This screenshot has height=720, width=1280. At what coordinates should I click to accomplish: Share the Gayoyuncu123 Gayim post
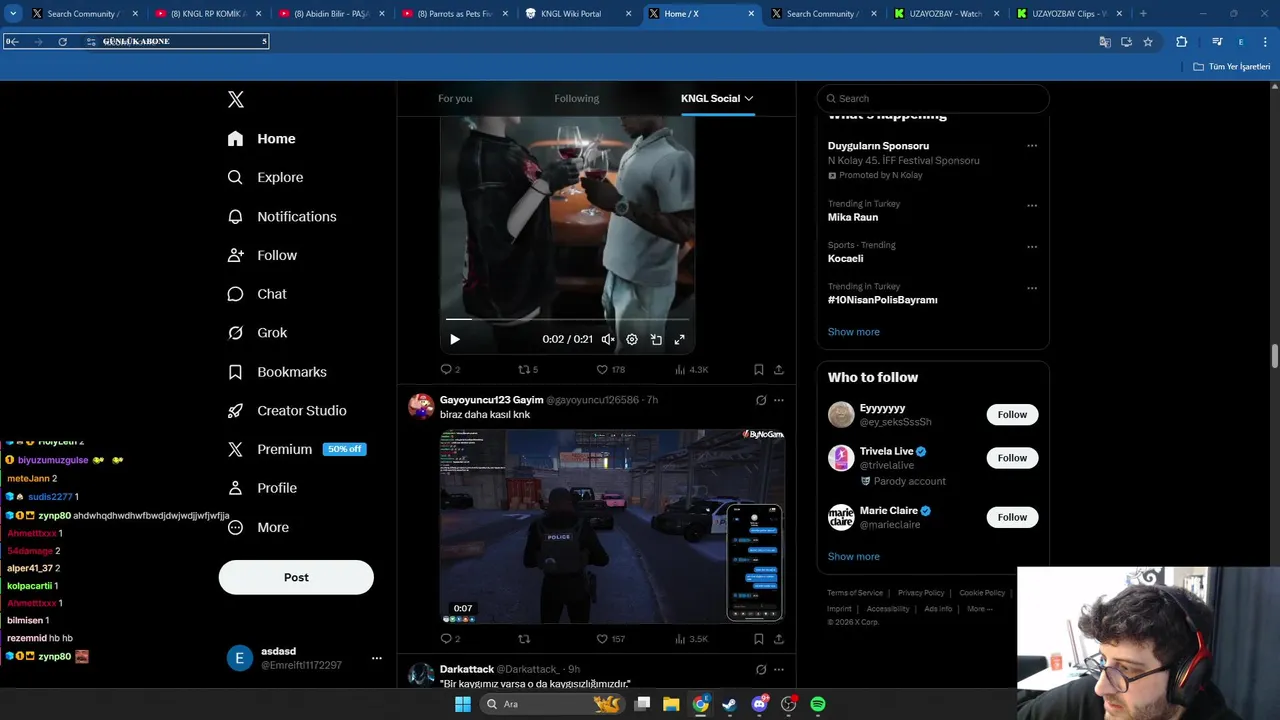coord(779,638)
